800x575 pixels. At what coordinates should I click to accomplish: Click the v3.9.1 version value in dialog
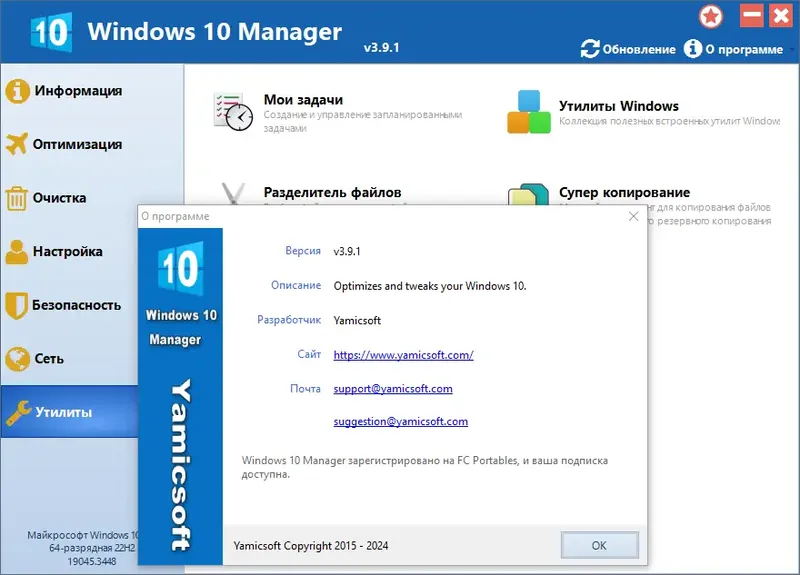click(347, 252)
